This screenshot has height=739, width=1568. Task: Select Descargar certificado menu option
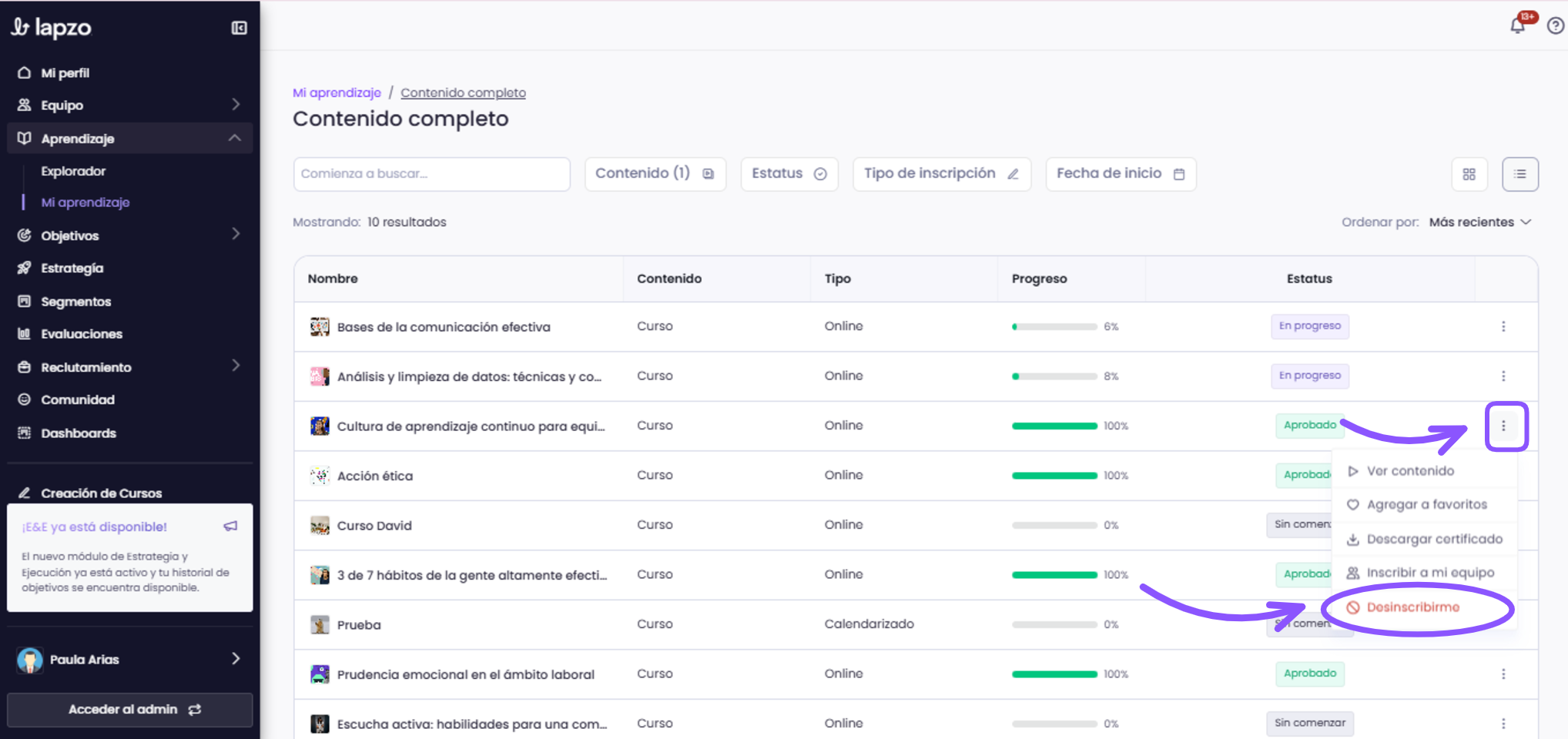tap(1424, 540)
